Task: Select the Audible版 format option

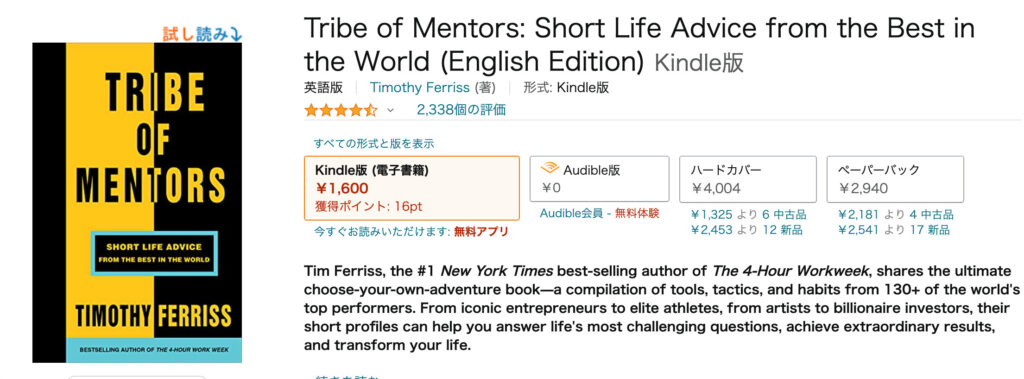Action: coord(599,179)
